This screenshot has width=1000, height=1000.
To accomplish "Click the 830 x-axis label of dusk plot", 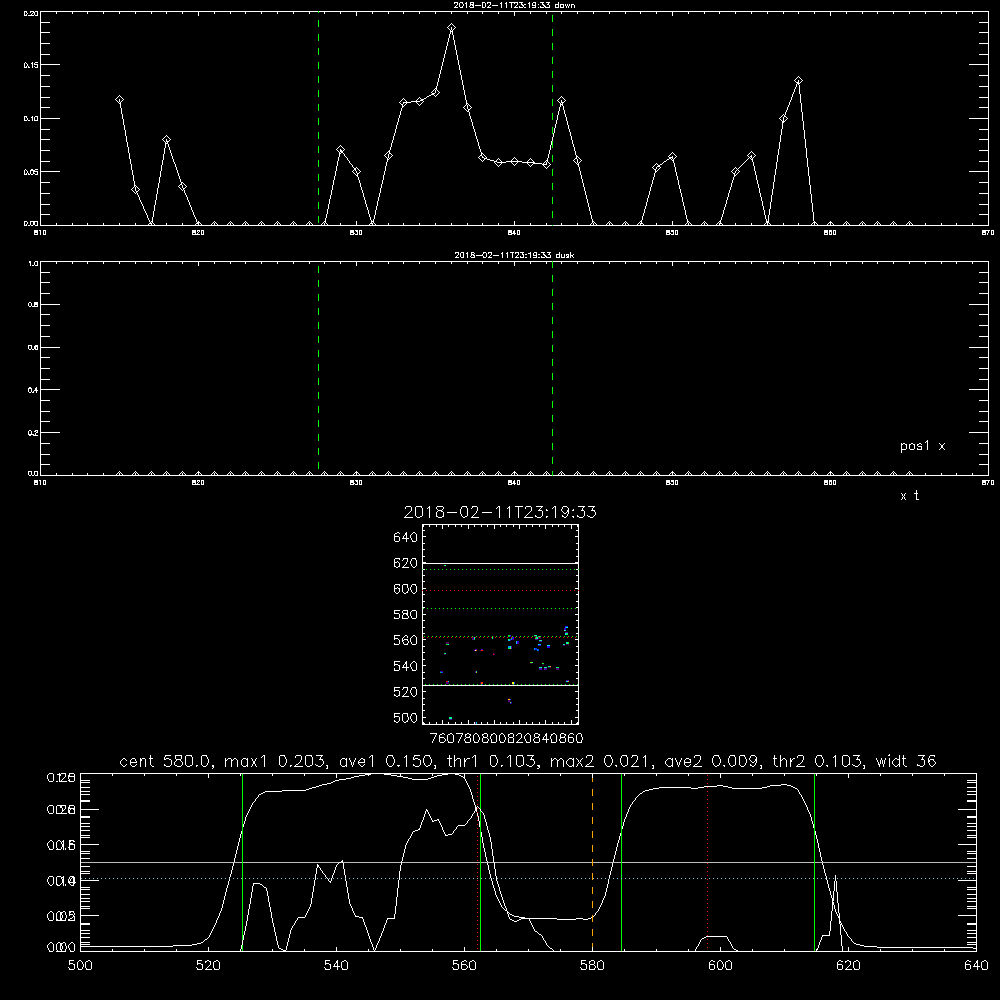I will click(356, 483).
